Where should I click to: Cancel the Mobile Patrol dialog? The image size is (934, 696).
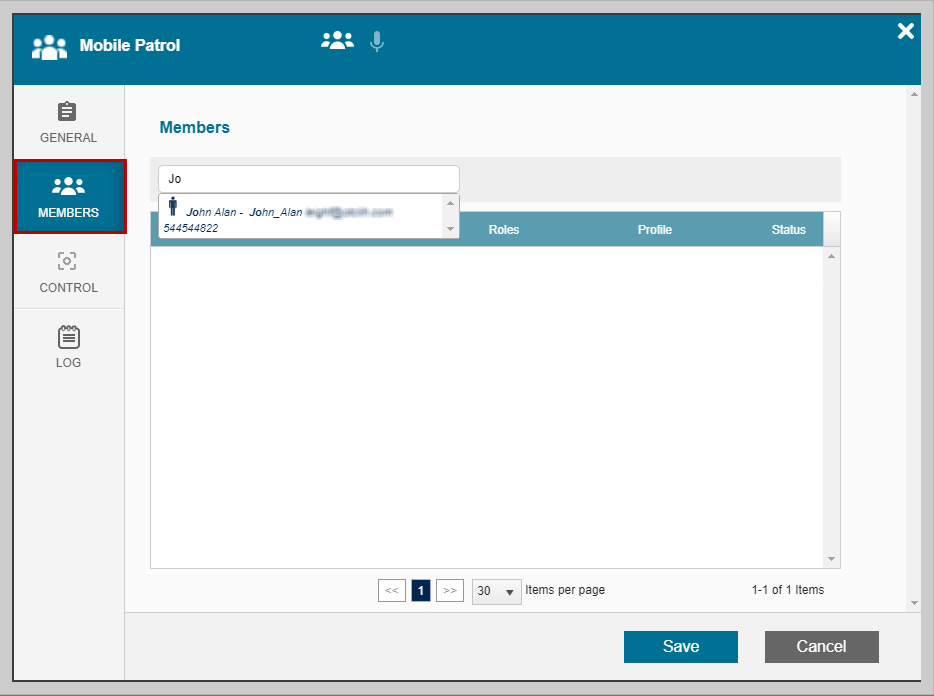pyautogui.click(x=821, y=647)
